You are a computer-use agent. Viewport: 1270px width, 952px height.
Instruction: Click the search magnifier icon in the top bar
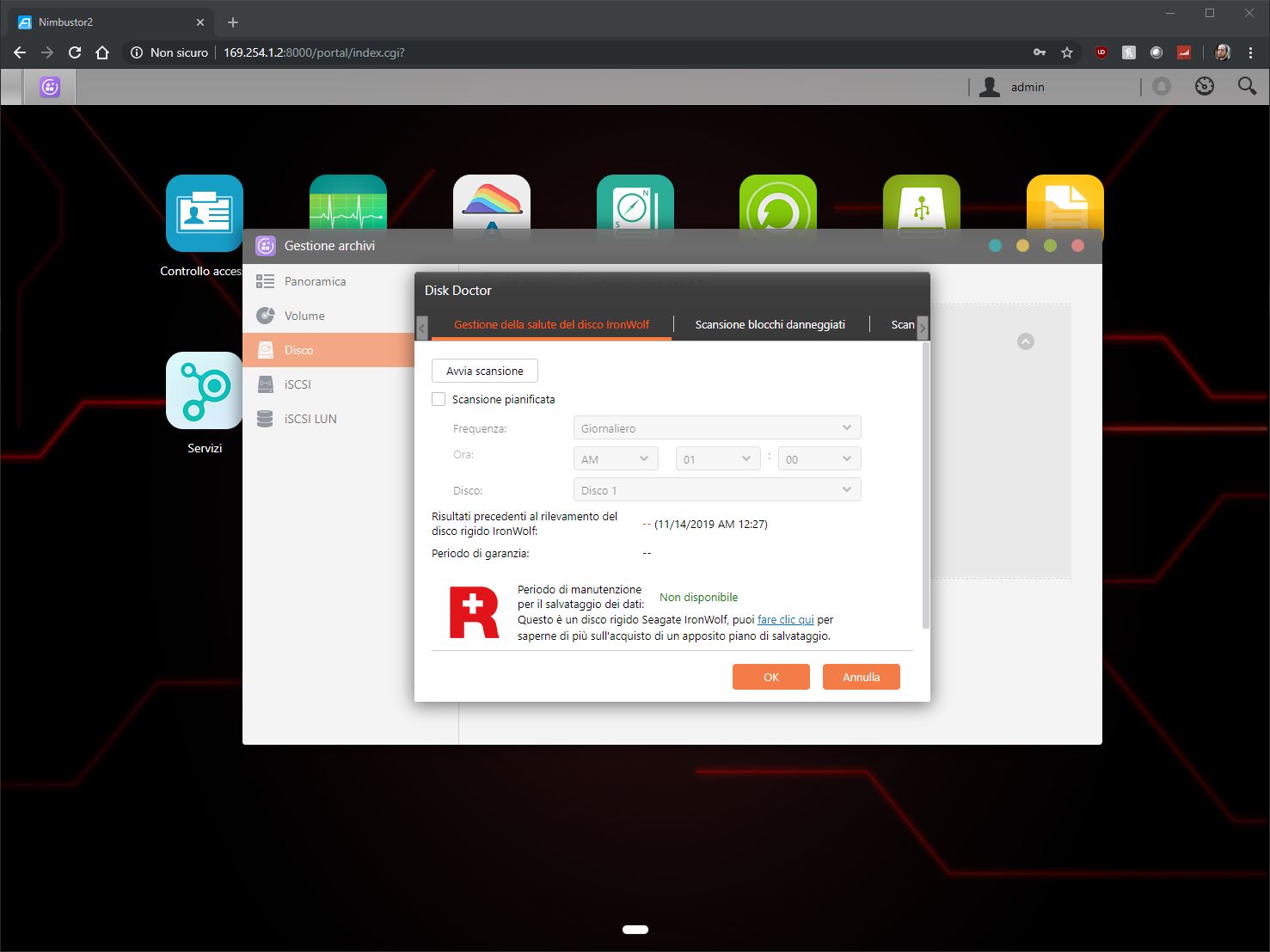coord(1246,86)
